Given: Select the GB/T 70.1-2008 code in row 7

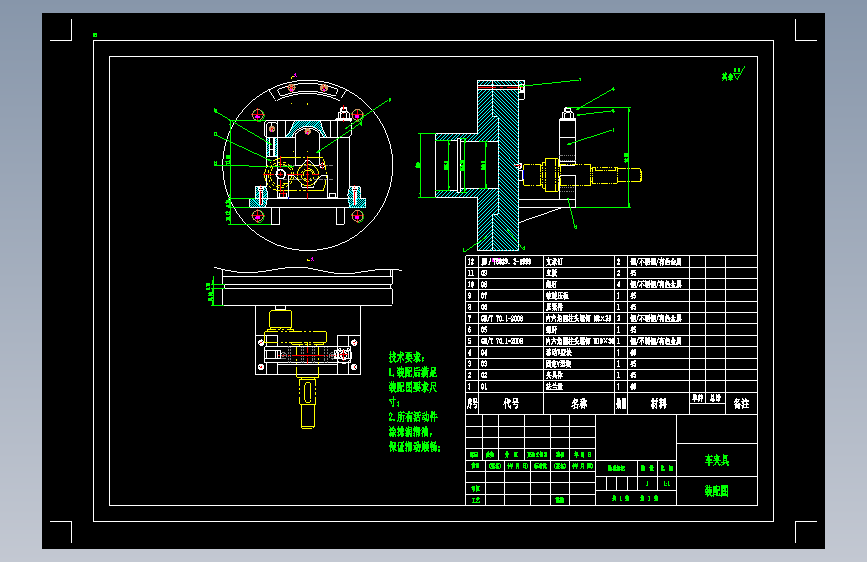Looking at the screenshot, I should click(x=502, y=319).
